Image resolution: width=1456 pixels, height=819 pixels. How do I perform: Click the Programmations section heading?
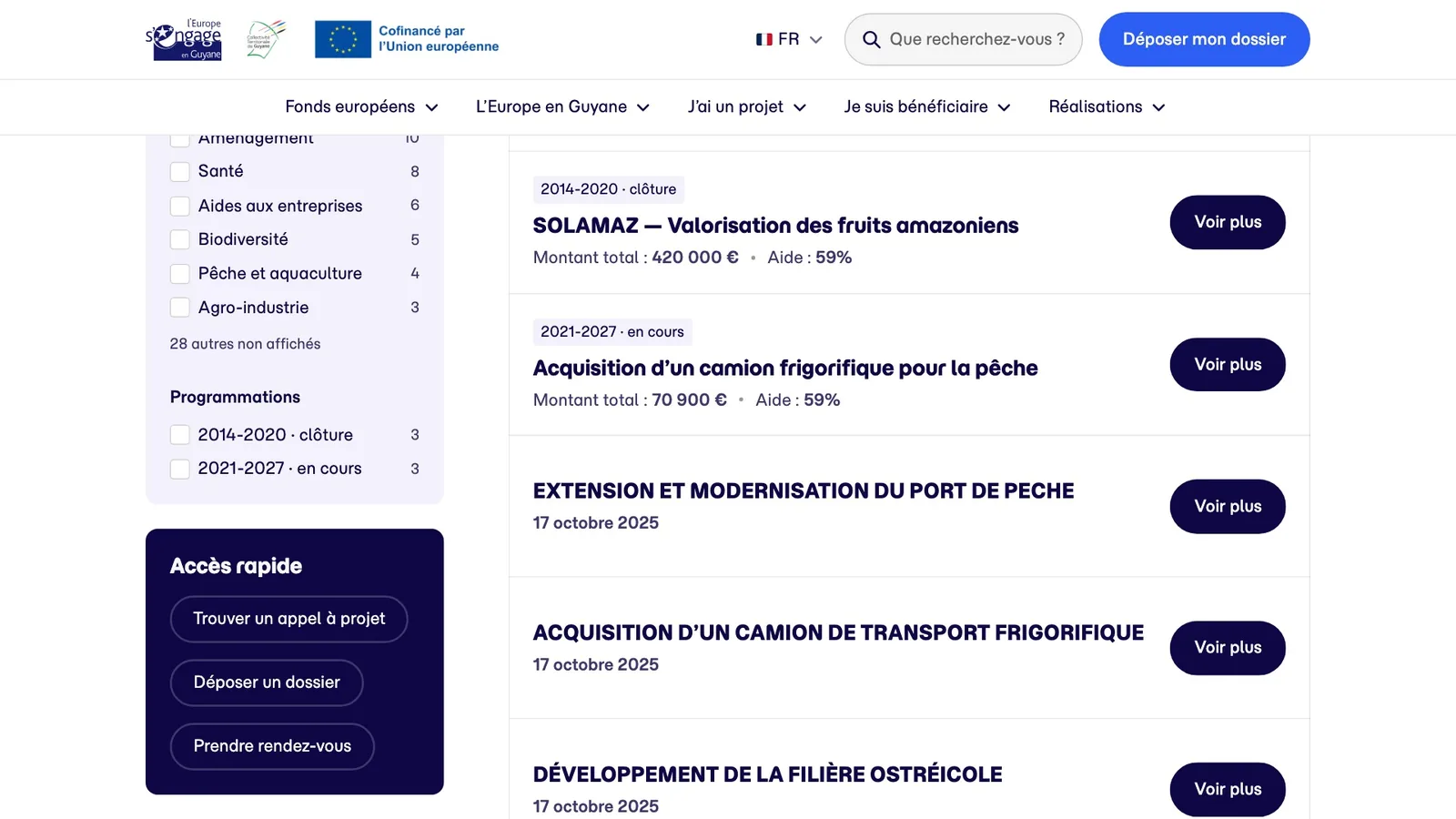(235, 397)
